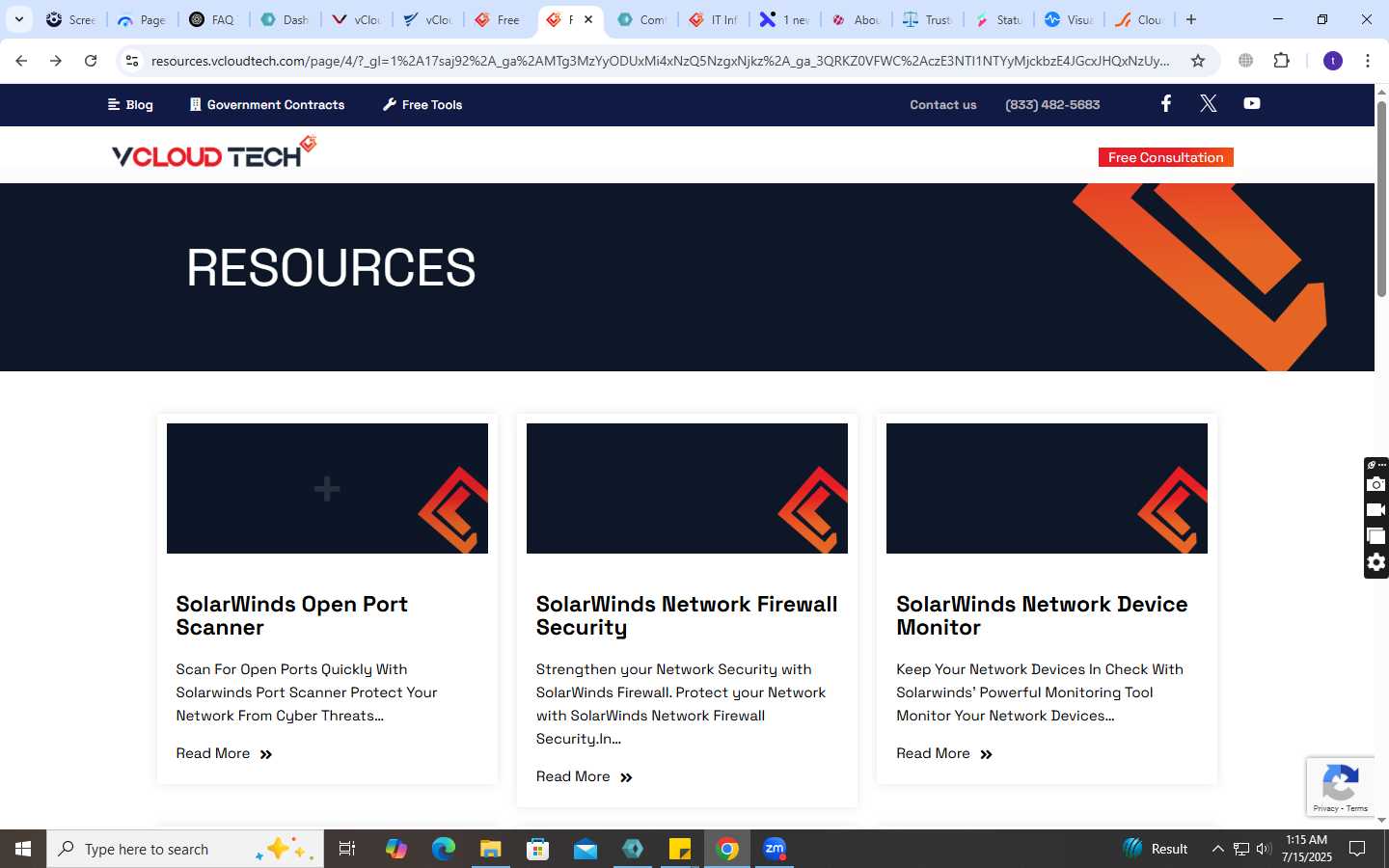This screenshot has width=1389, height=868.
Task: Switch to the Dash browser tab
Action: pyautogui.click(x=285, y=19)
